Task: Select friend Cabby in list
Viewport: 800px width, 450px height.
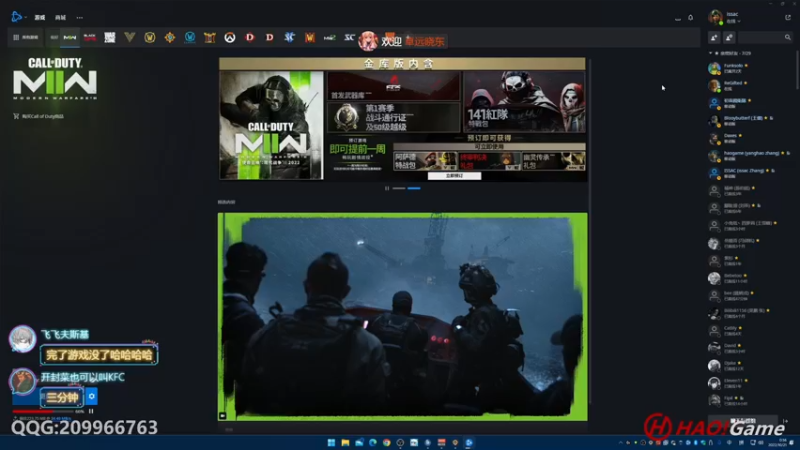Action: [x=750, y=331]
